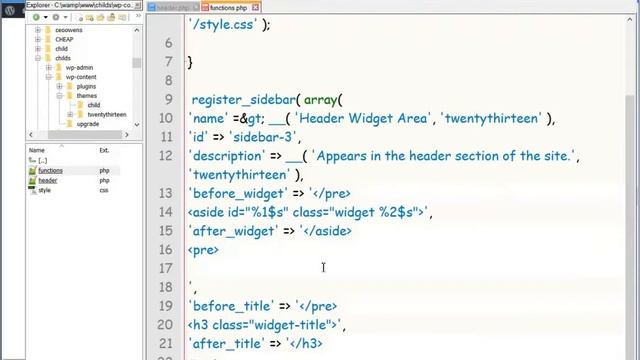Open the Back history dropdown arrow
This screenshot has height=360, width=640.
(x=45, y=18)
